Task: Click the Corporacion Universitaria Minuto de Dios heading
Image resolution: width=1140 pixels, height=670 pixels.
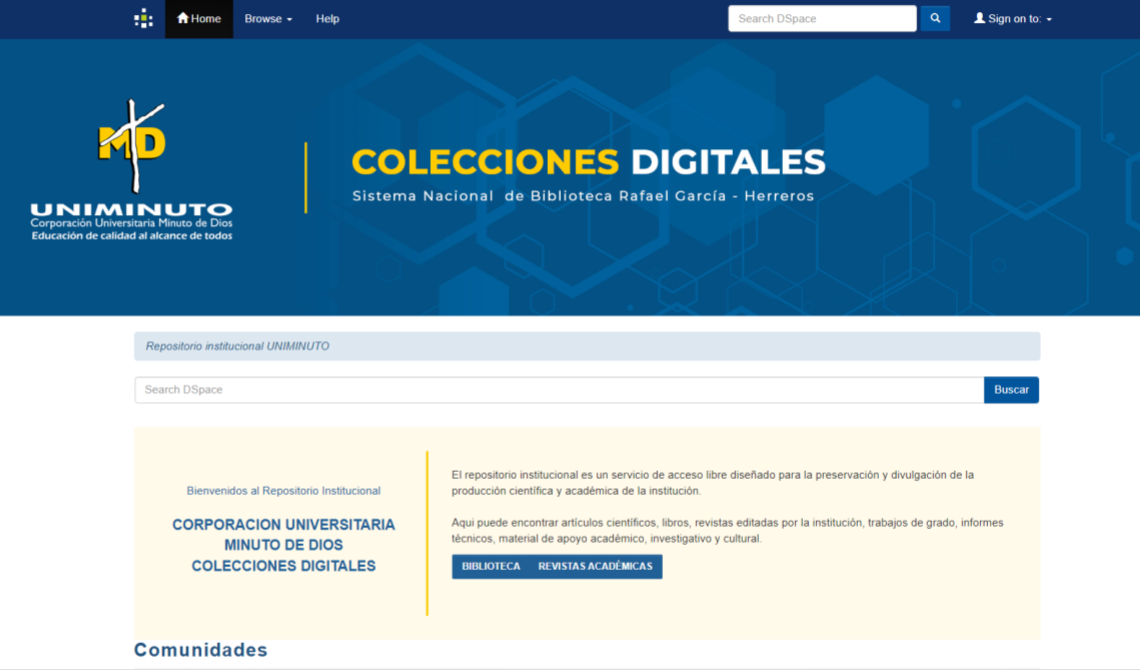Action: click(x=284, y=545)
